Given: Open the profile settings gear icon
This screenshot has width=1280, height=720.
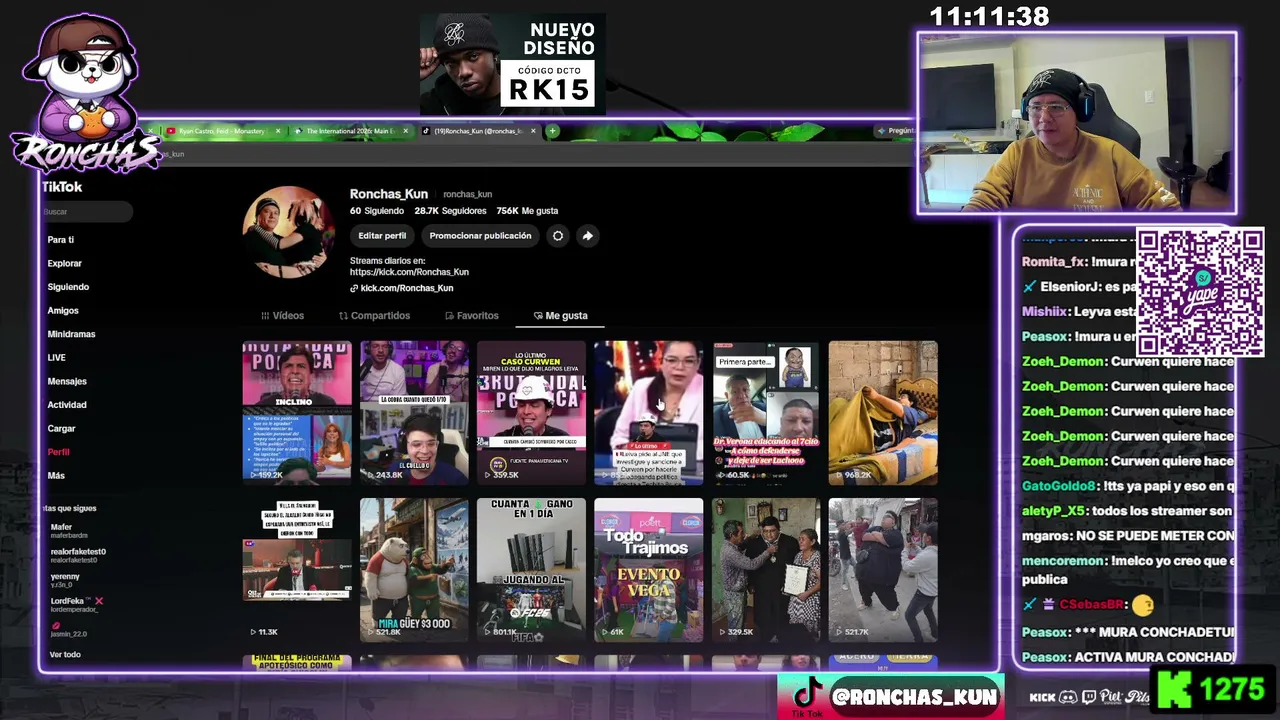Looking at the screenshot, I should (x=558, y=236).
